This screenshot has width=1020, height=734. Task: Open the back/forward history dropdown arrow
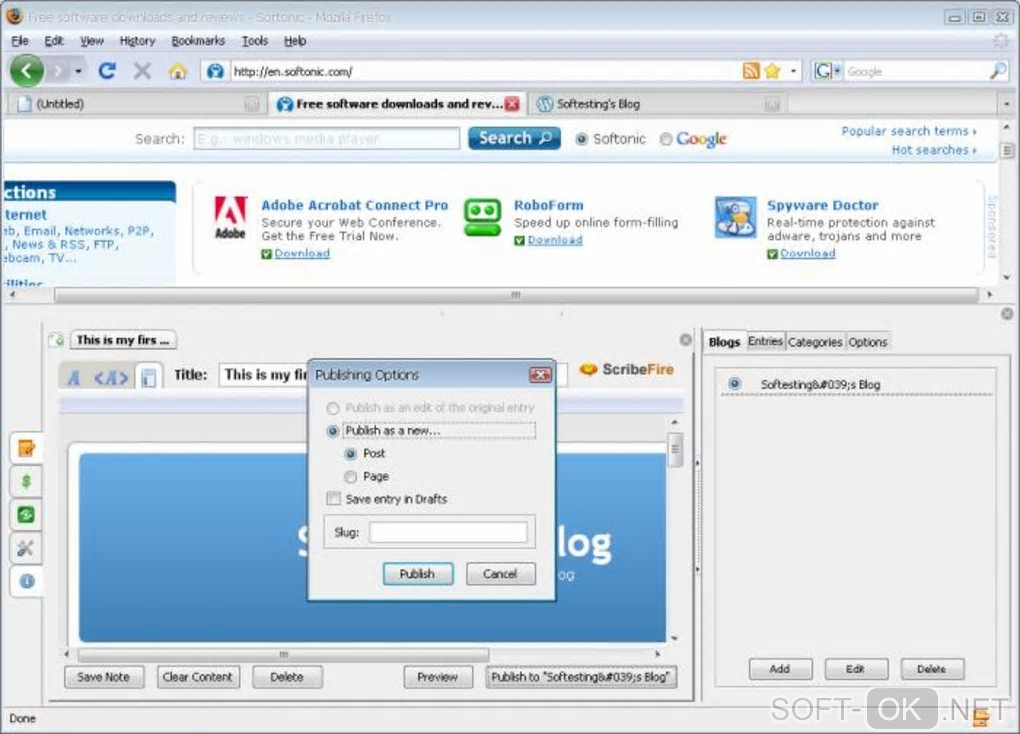point(79,71)
